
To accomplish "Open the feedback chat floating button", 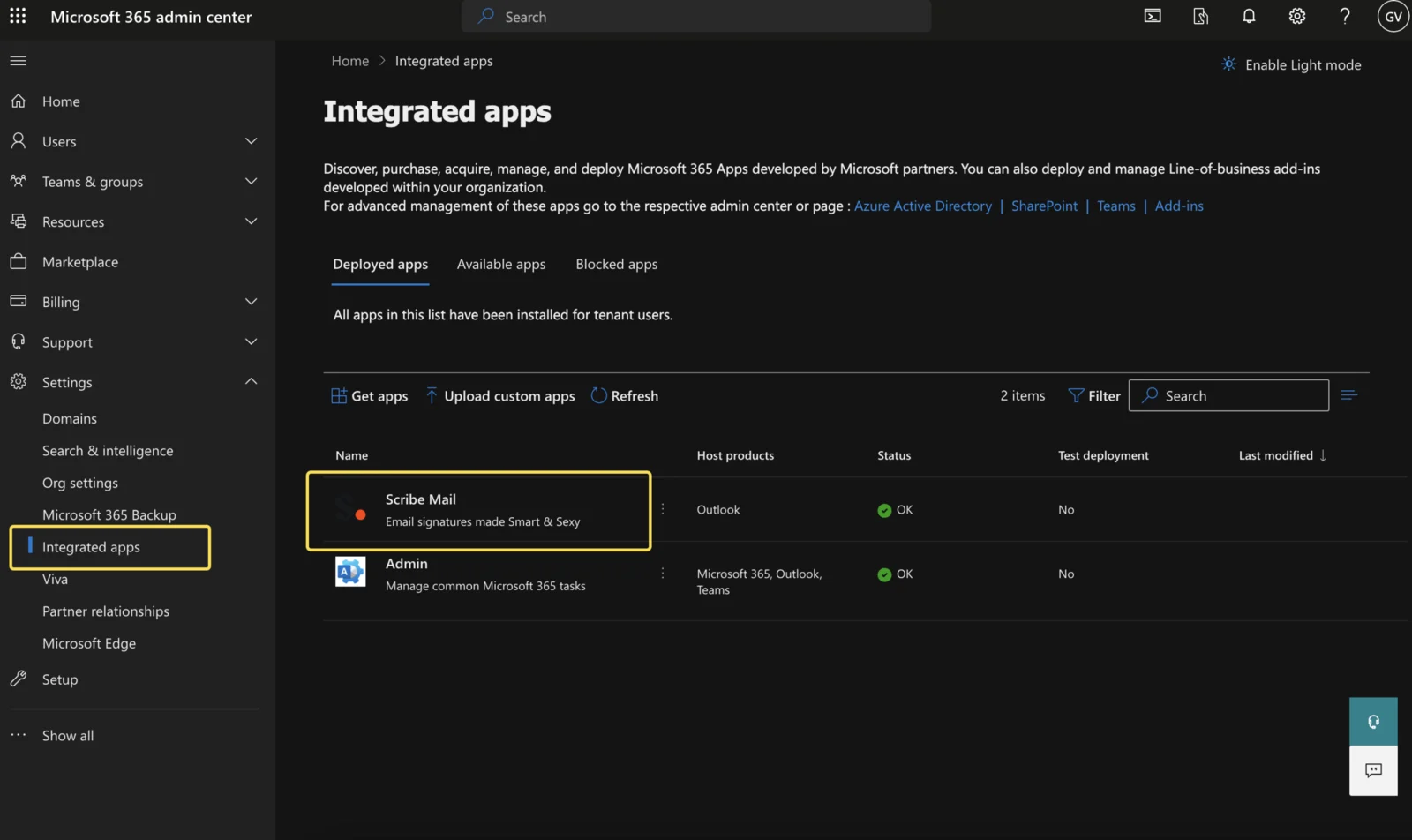I will coord(1373,770).
